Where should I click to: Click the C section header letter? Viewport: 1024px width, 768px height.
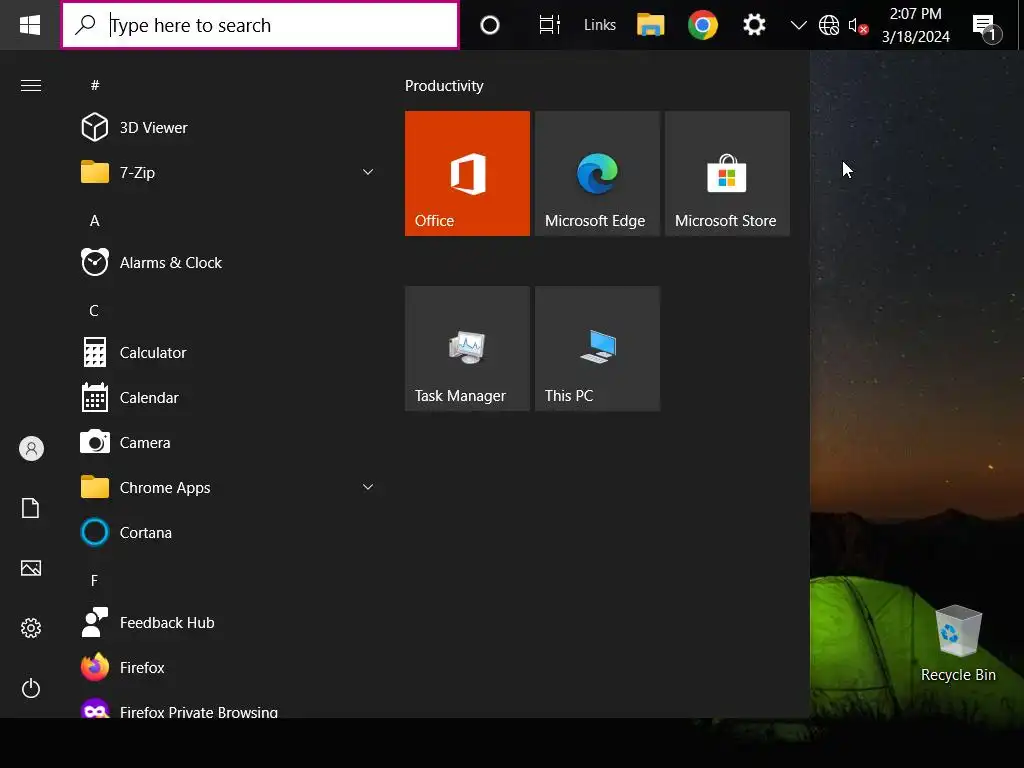[94, 310]
